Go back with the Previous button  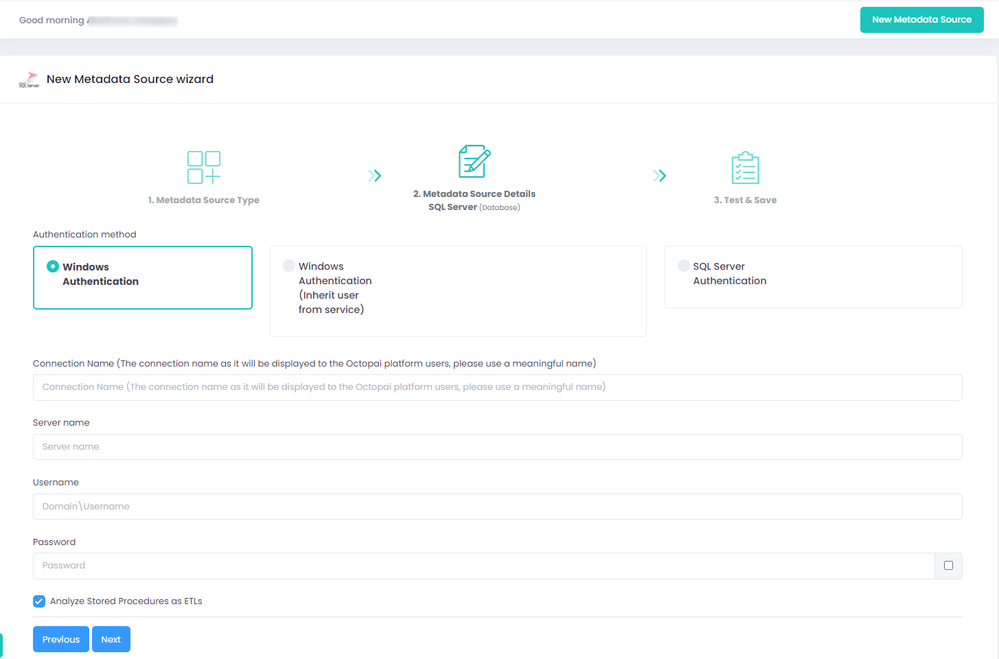tap(61, 639)
